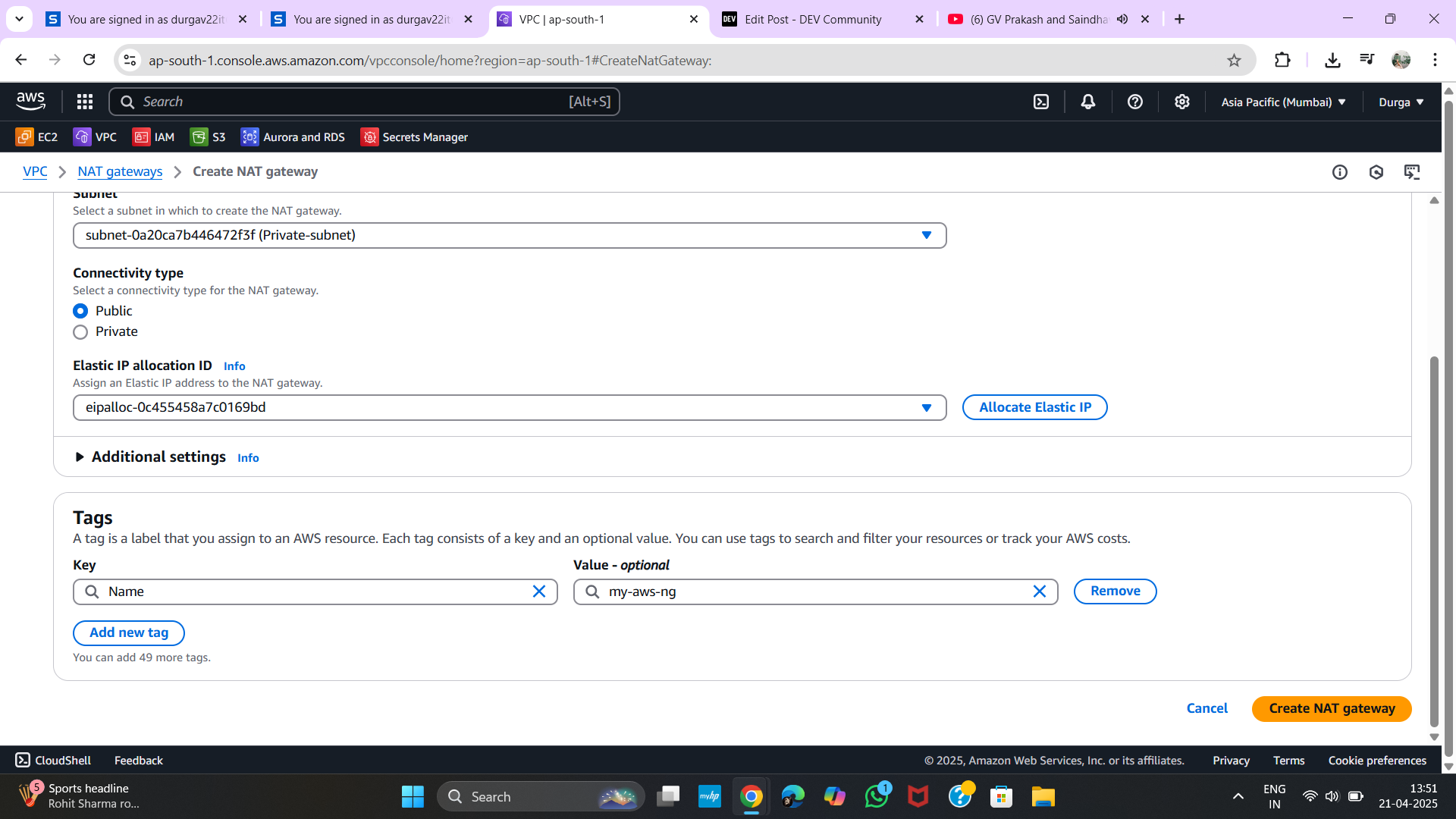Open VPC shortcut in favorites bar

coord(95,137)
